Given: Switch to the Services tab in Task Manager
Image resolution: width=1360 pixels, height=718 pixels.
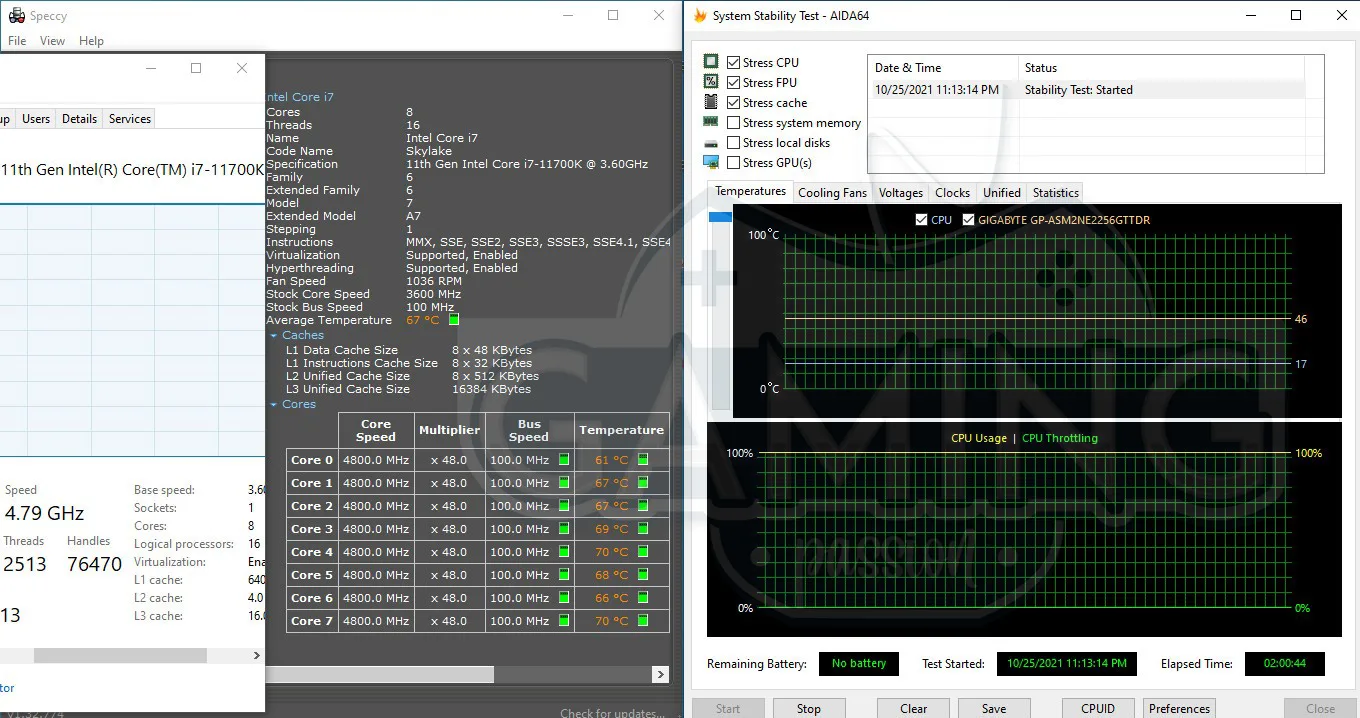Looking at the screenshot, I should (x=130, y=119).
